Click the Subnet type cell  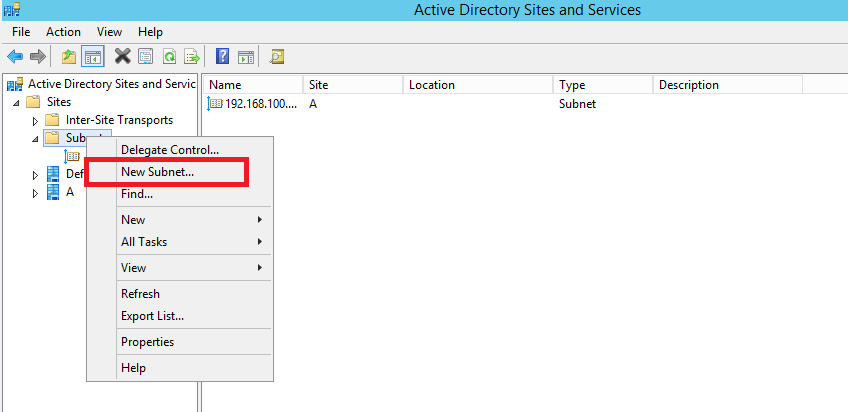click(578, 104)
